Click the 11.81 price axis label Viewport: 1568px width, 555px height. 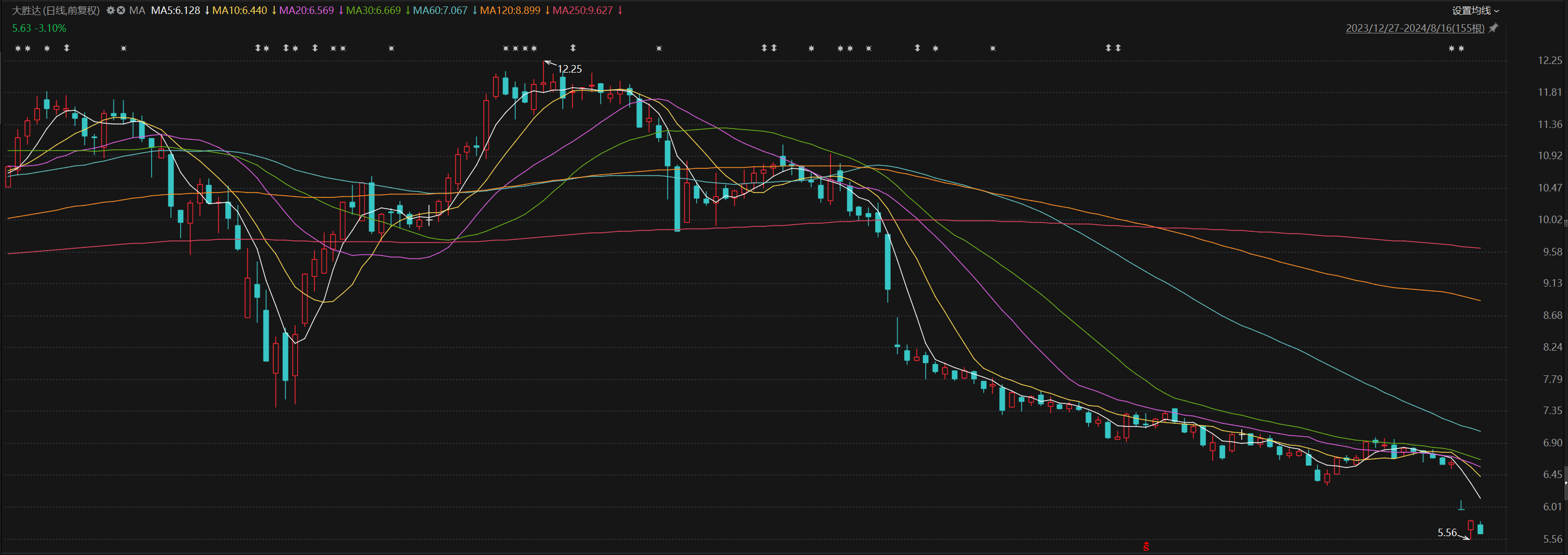1550,92
